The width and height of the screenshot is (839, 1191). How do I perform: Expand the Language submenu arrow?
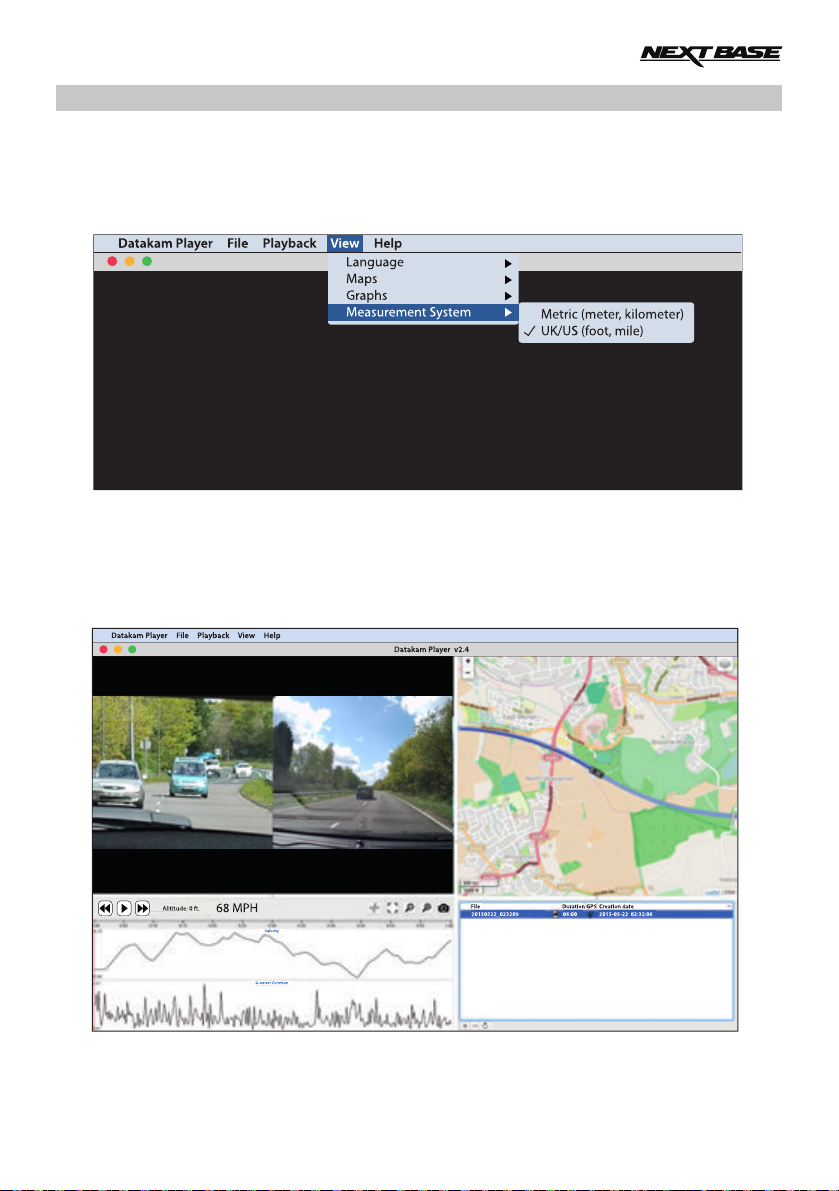click(x=508, y=263)
